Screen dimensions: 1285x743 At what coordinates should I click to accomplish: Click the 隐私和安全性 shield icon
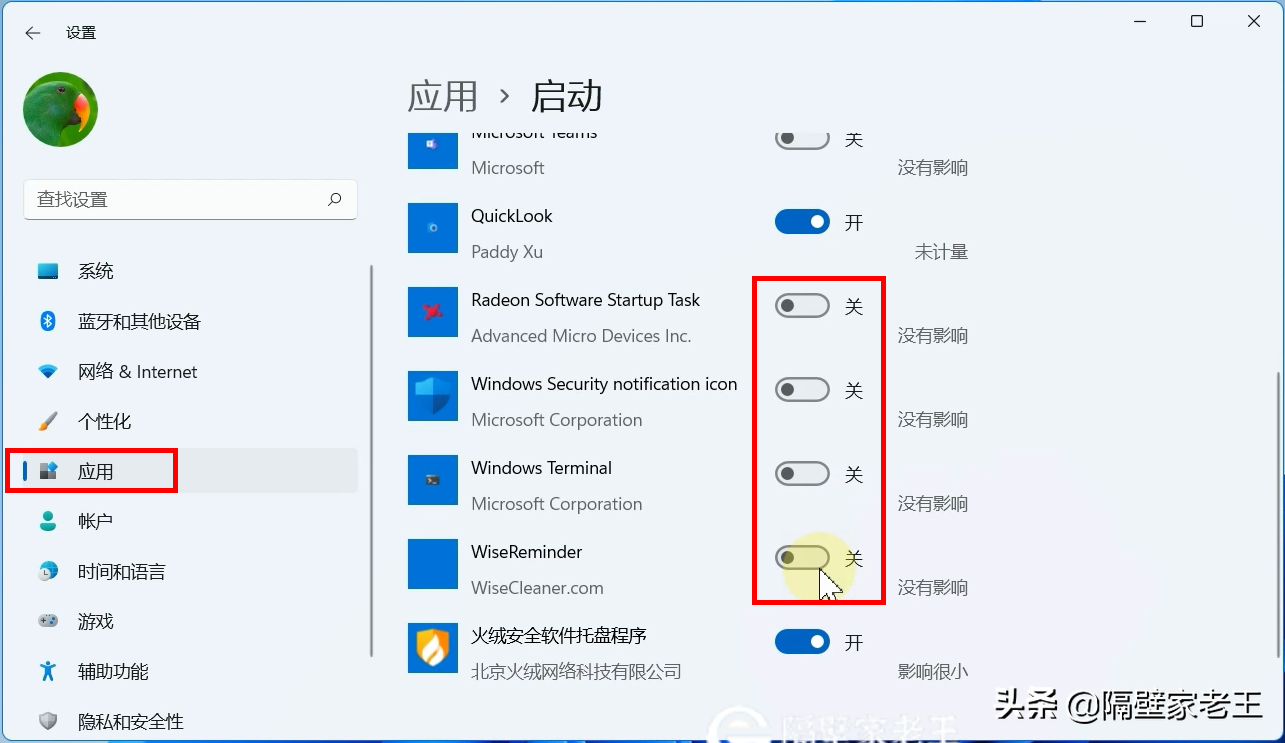pyautogui.click(x=48, y=721)
